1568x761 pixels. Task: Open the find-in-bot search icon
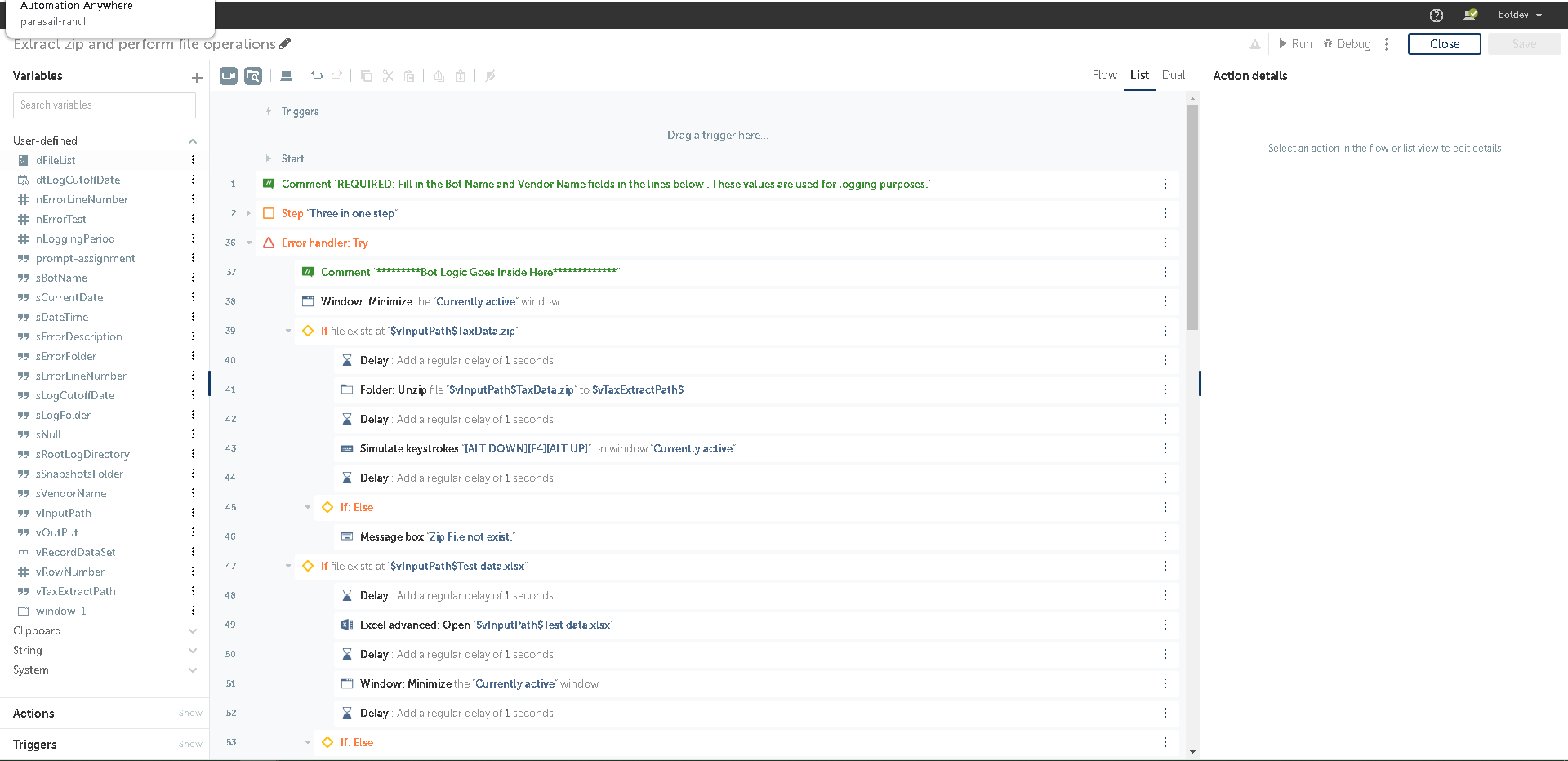pos(253,76)
